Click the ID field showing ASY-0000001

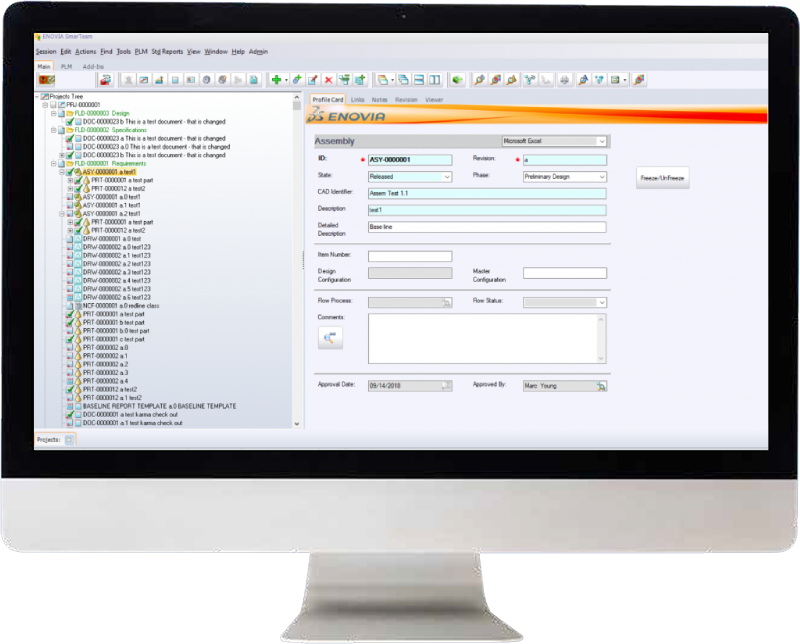410,160
